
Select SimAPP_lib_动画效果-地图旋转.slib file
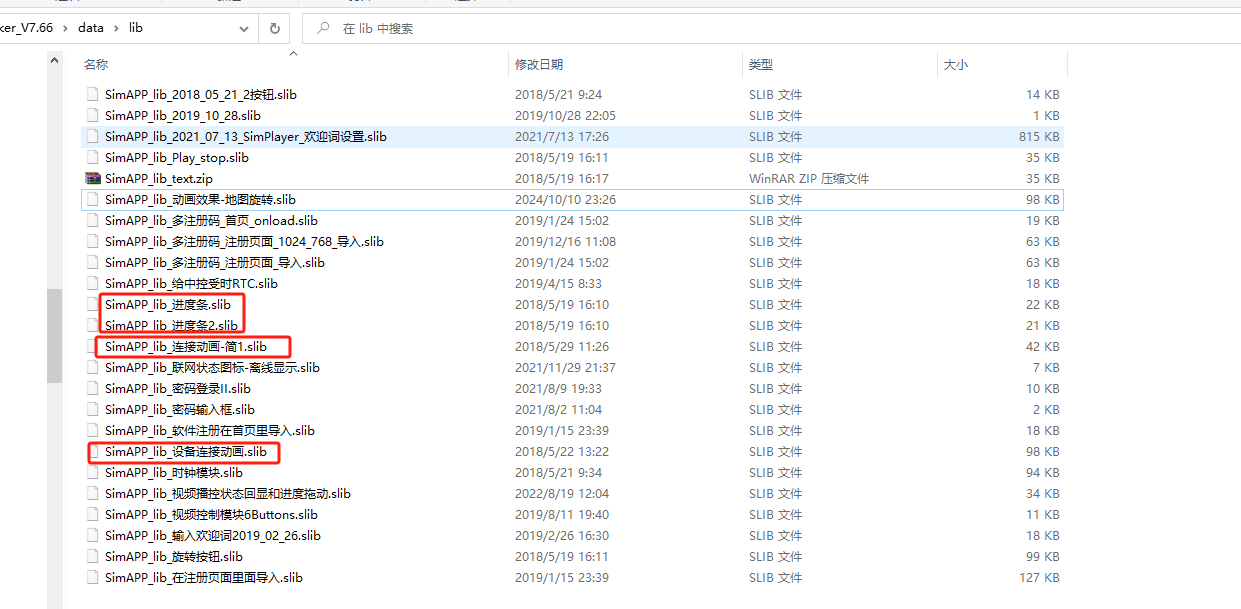coord(200,200)
